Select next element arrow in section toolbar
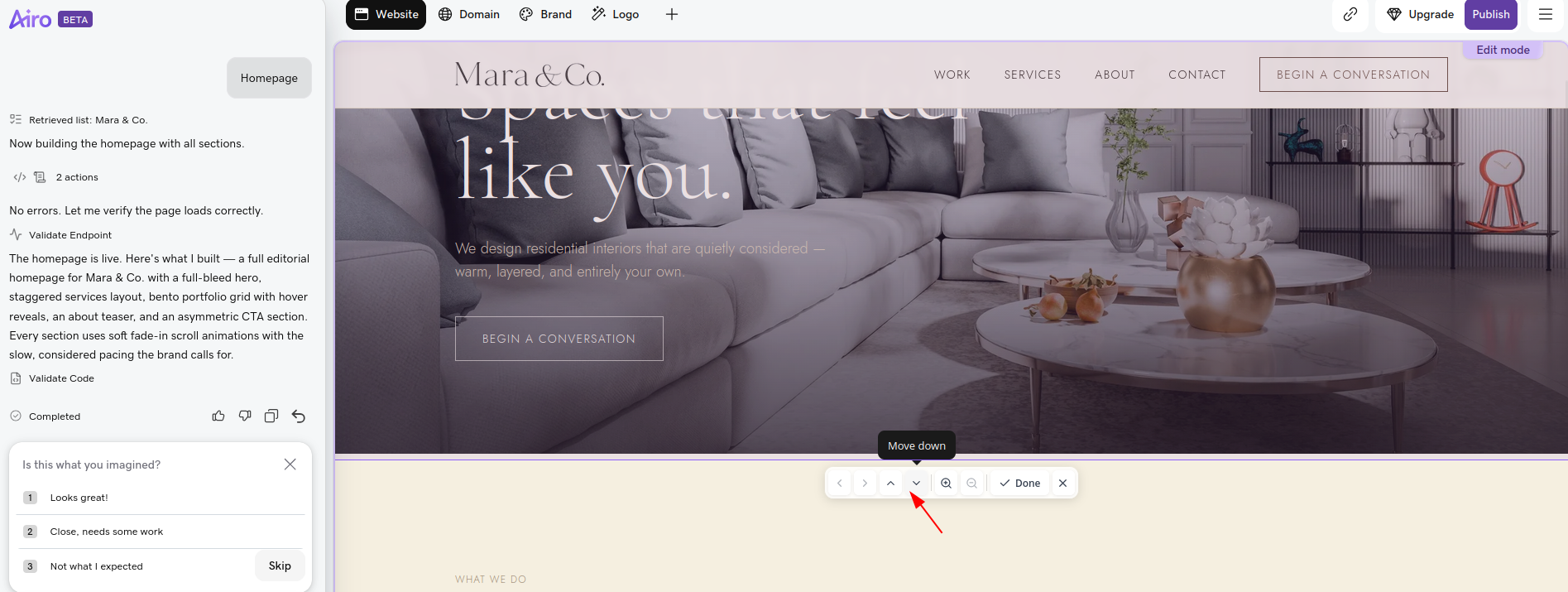The height and width of the screenshot is (592, 1568). [865, 484]
